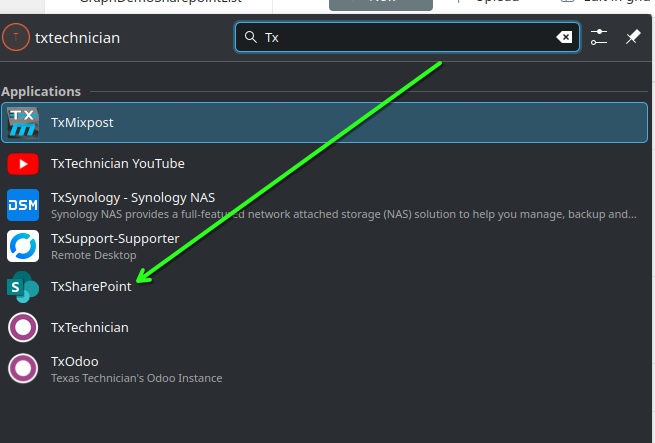Click the TxSupport-Supporter remote desktop icon

click(23, 245)
